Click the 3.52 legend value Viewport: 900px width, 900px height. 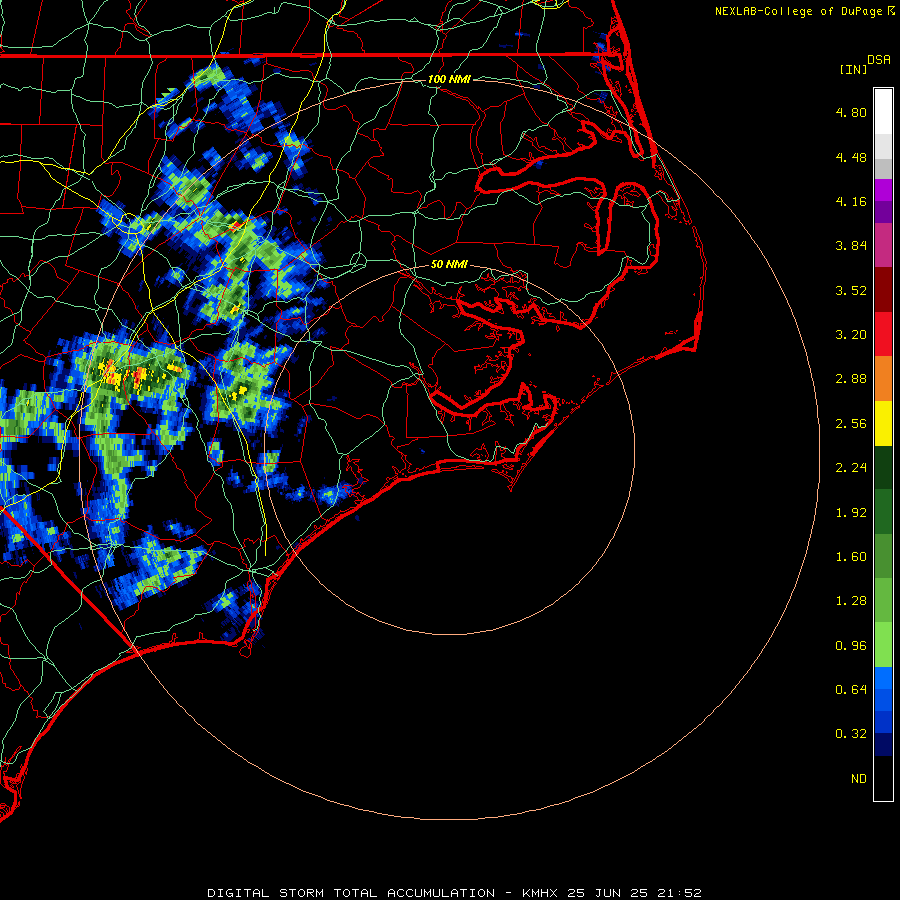click(x=851, y=290)
